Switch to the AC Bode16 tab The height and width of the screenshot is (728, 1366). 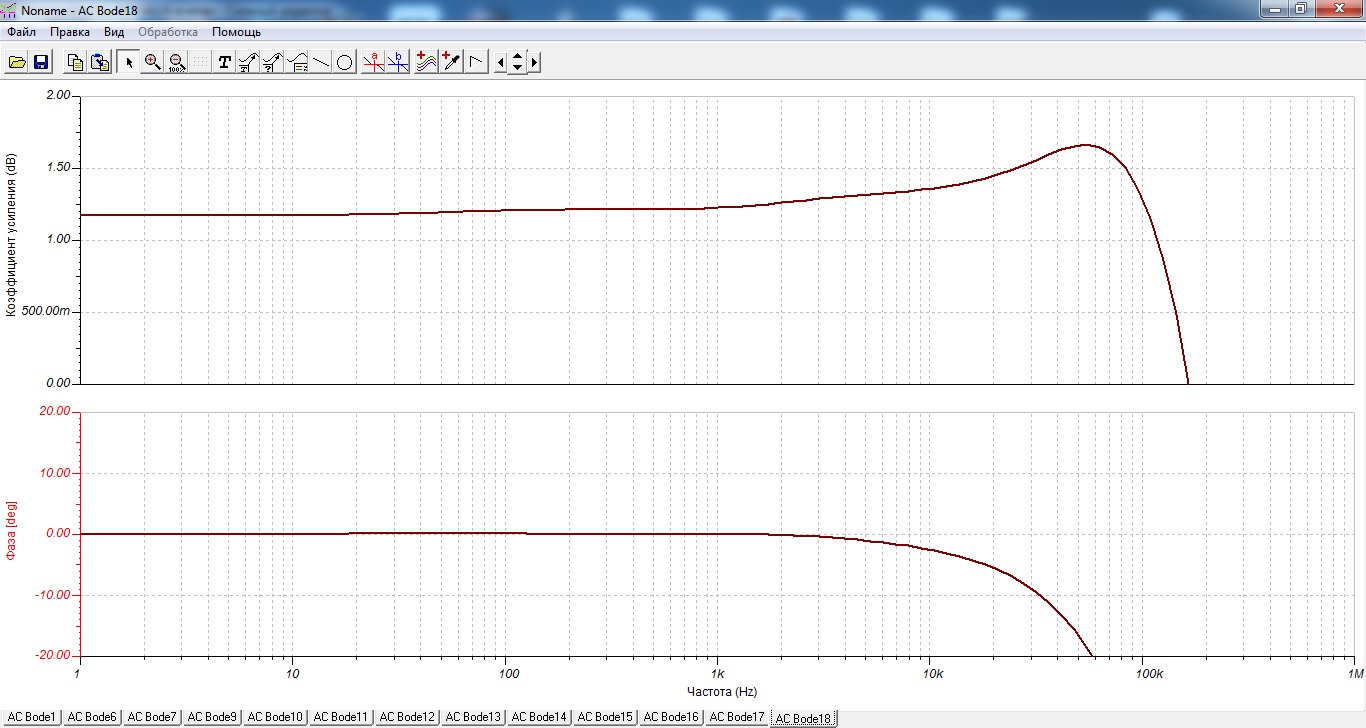(x=671, y=717)
